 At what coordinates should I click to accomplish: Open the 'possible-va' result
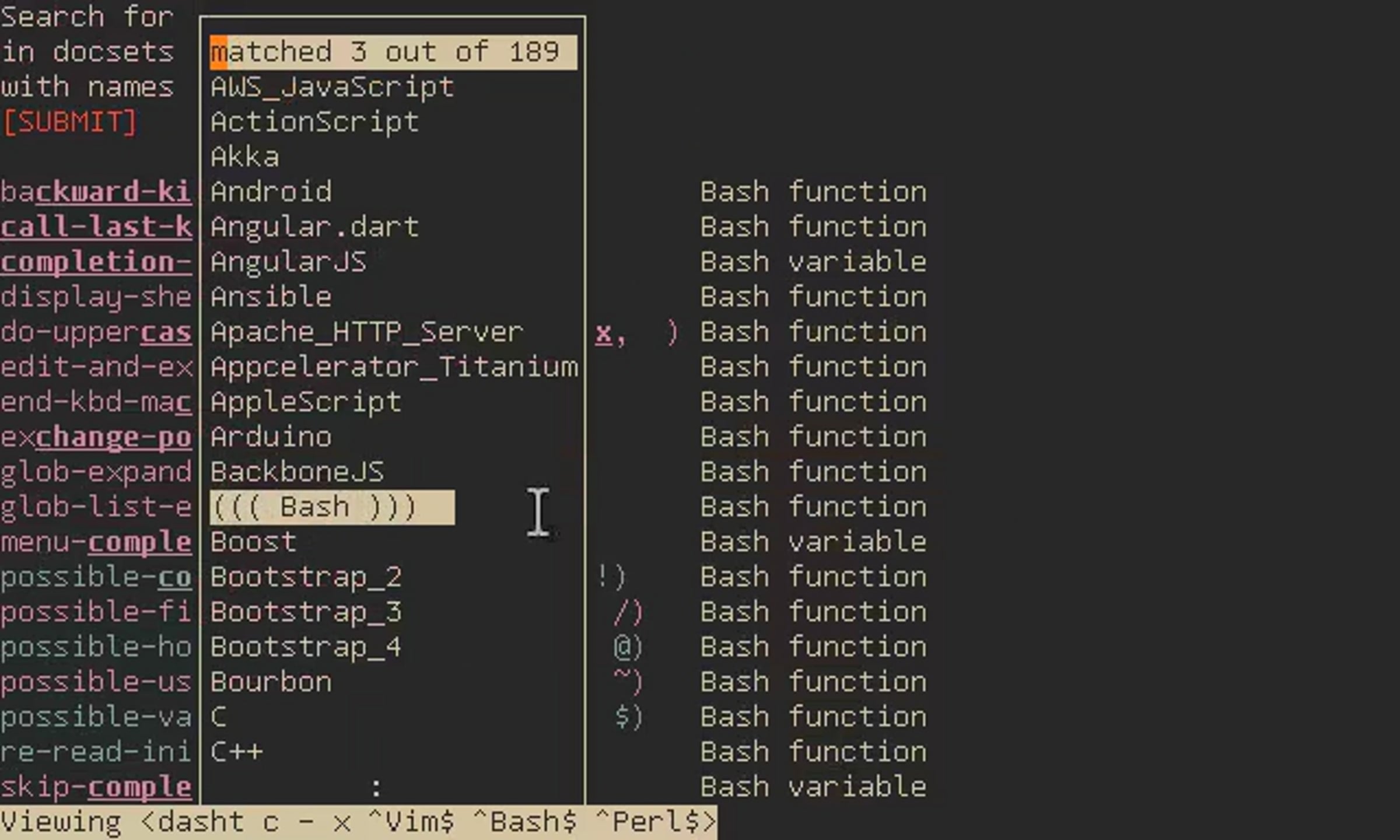[x=96, y=717]
